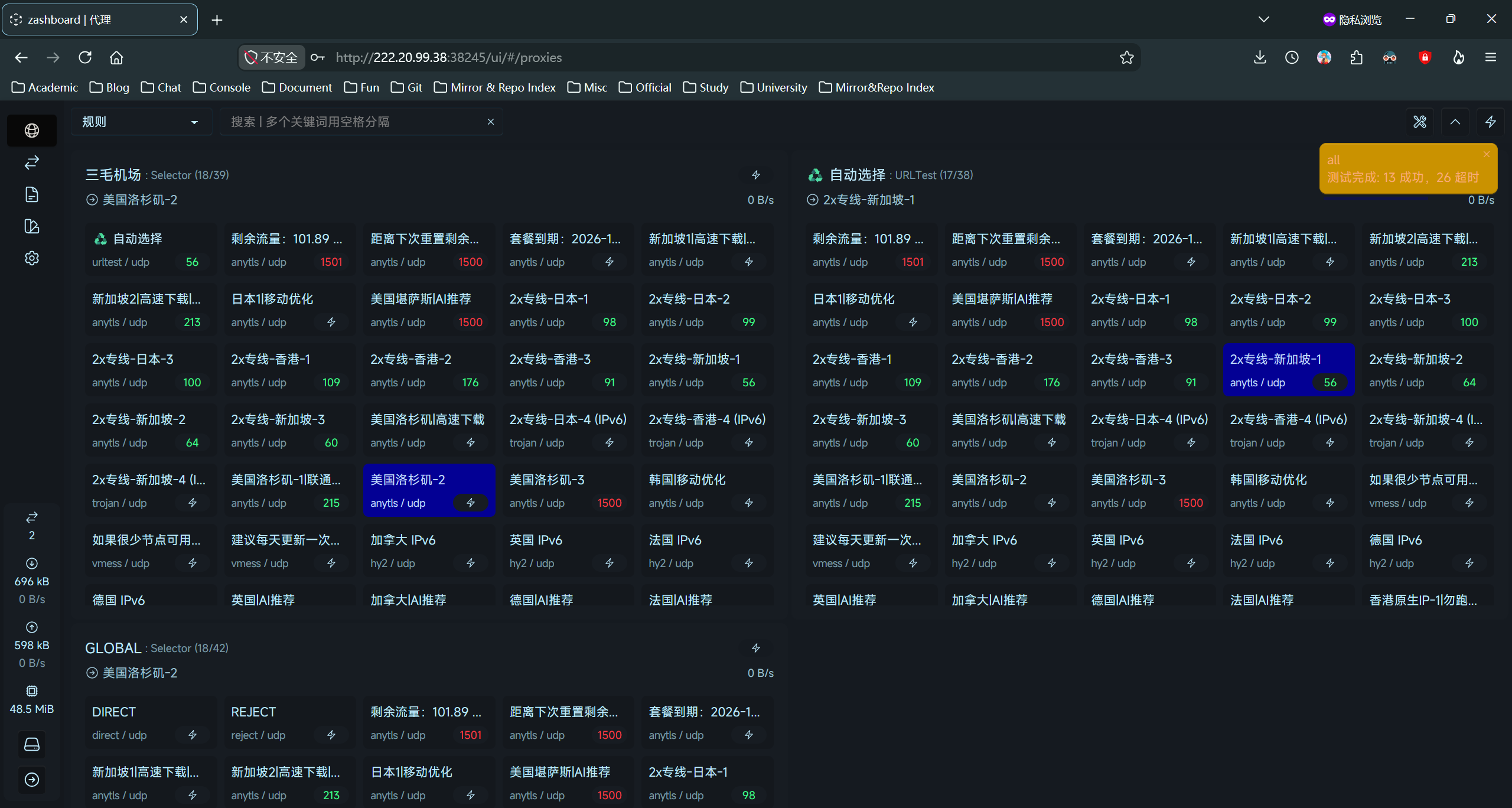1512x808 pixels.
Task: Test latency for 加拿大 IPv6 in 三毛机场
Action: click(x=471, y=563)
